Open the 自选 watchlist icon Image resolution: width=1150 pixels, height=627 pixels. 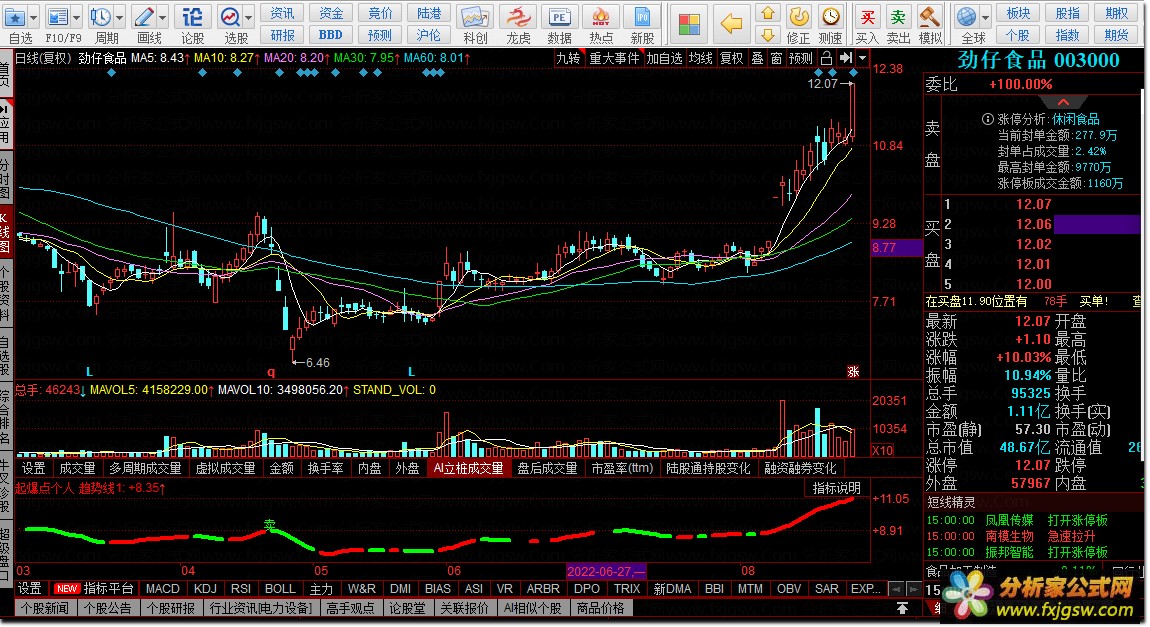click(x=15, y=17)
